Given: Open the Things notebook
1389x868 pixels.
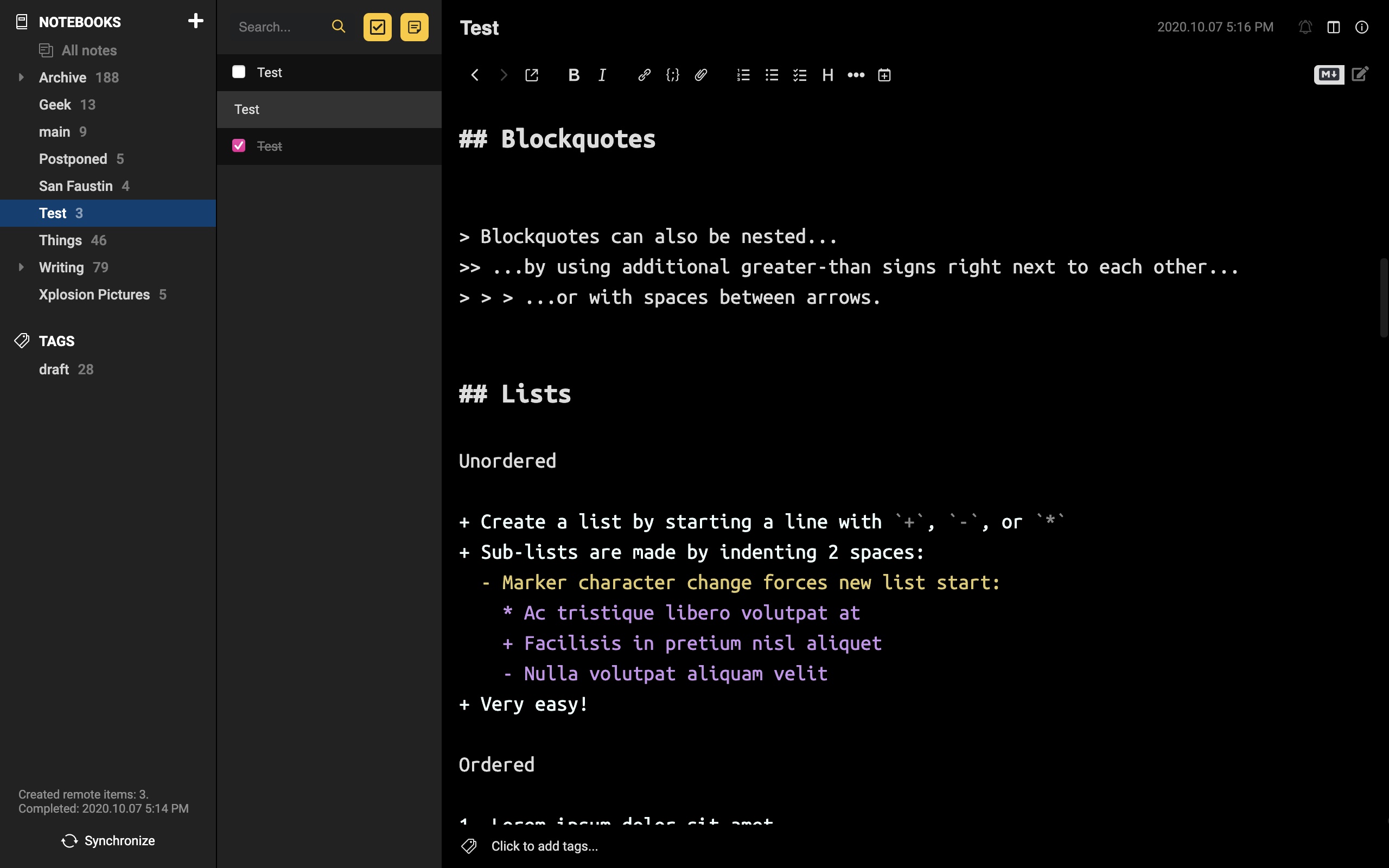Looking at the screenshot, I should point(60,240).
